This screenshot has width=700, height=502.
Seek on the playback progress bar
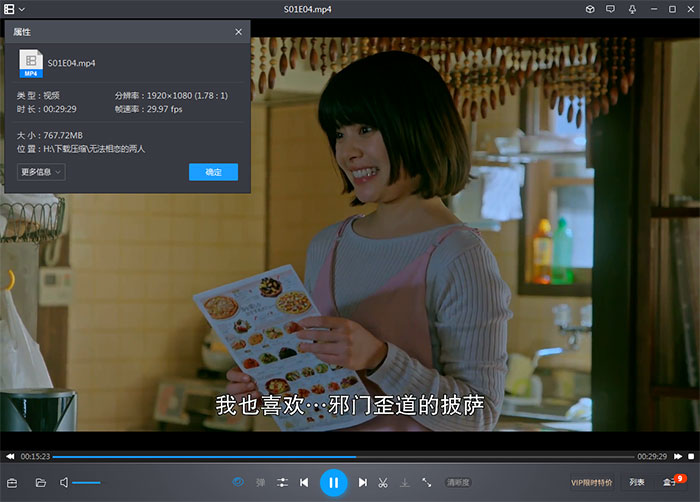coord(343,457)
